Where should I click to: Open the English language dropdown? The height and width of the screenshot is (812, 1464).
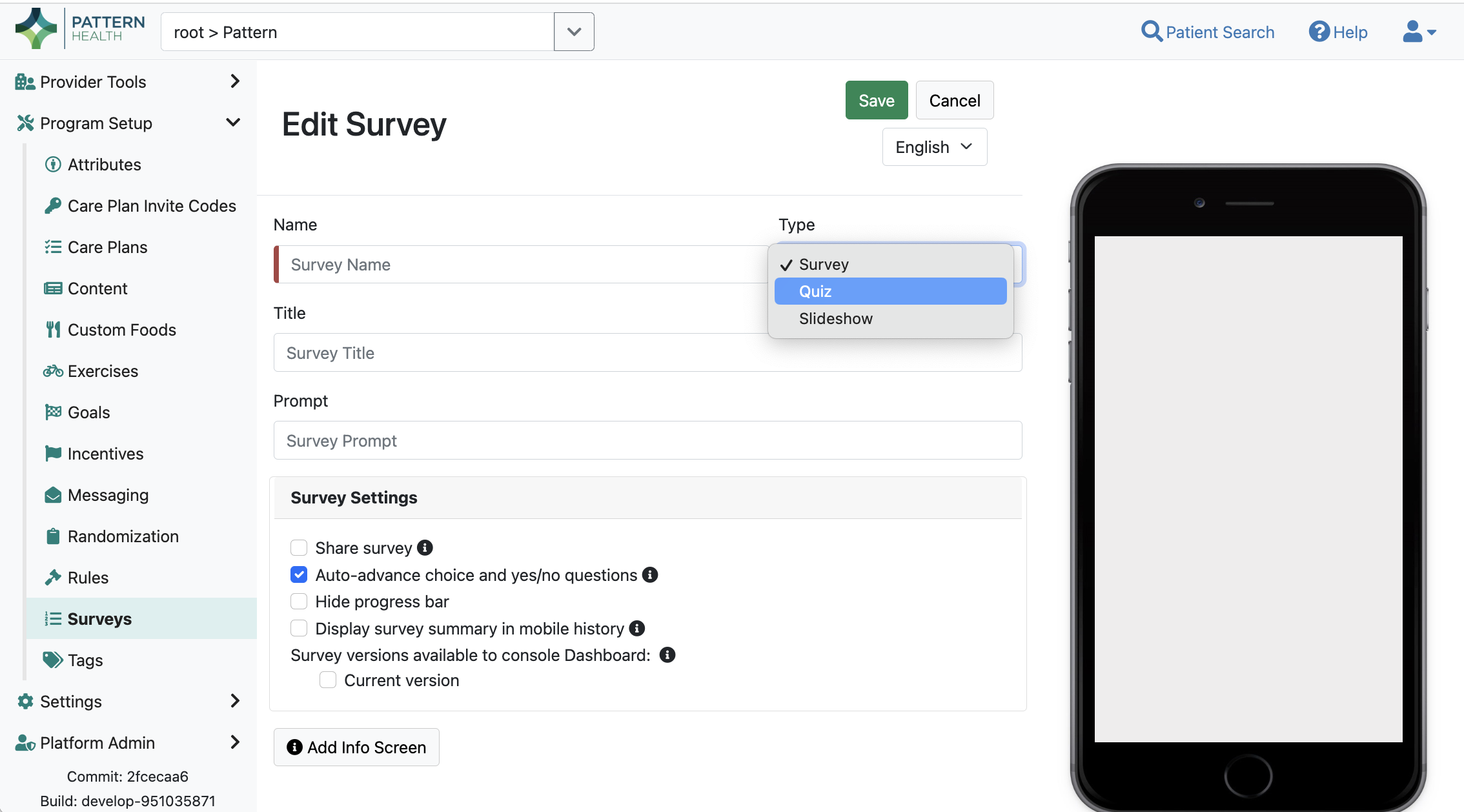934,147
